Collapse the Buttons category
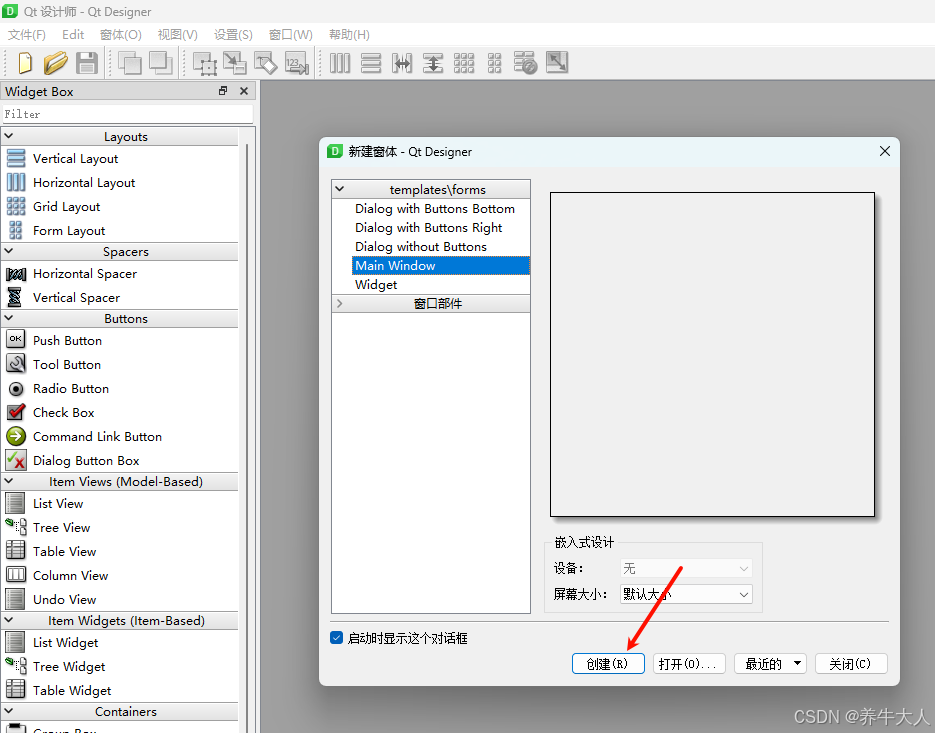 click(x=9, y=318)
